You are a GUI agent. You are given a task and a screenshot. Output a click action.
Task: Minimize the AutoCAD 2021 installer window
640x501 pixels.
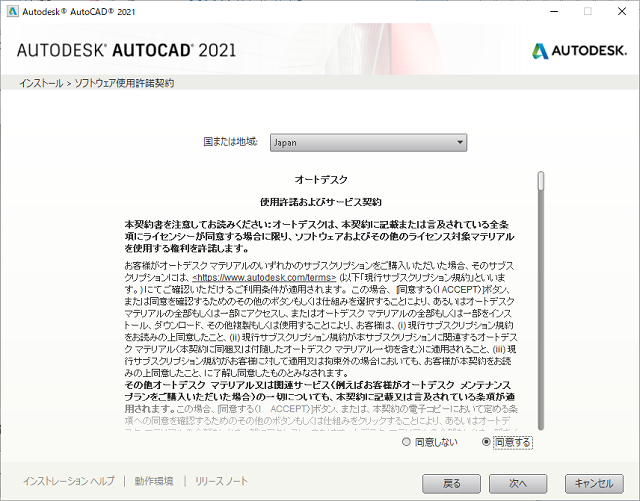(x=554, y=11)
